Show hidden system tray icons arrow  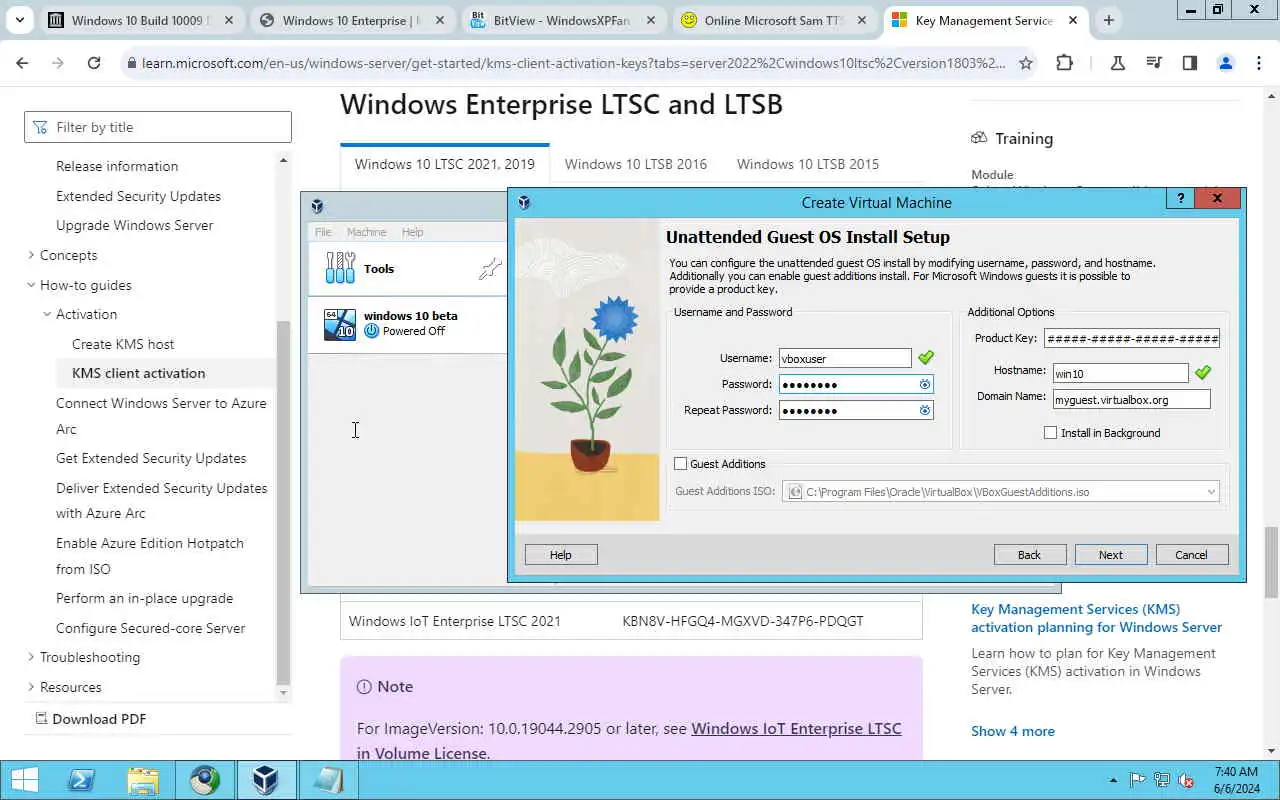pyautogui.click(x=1113, y=780)
